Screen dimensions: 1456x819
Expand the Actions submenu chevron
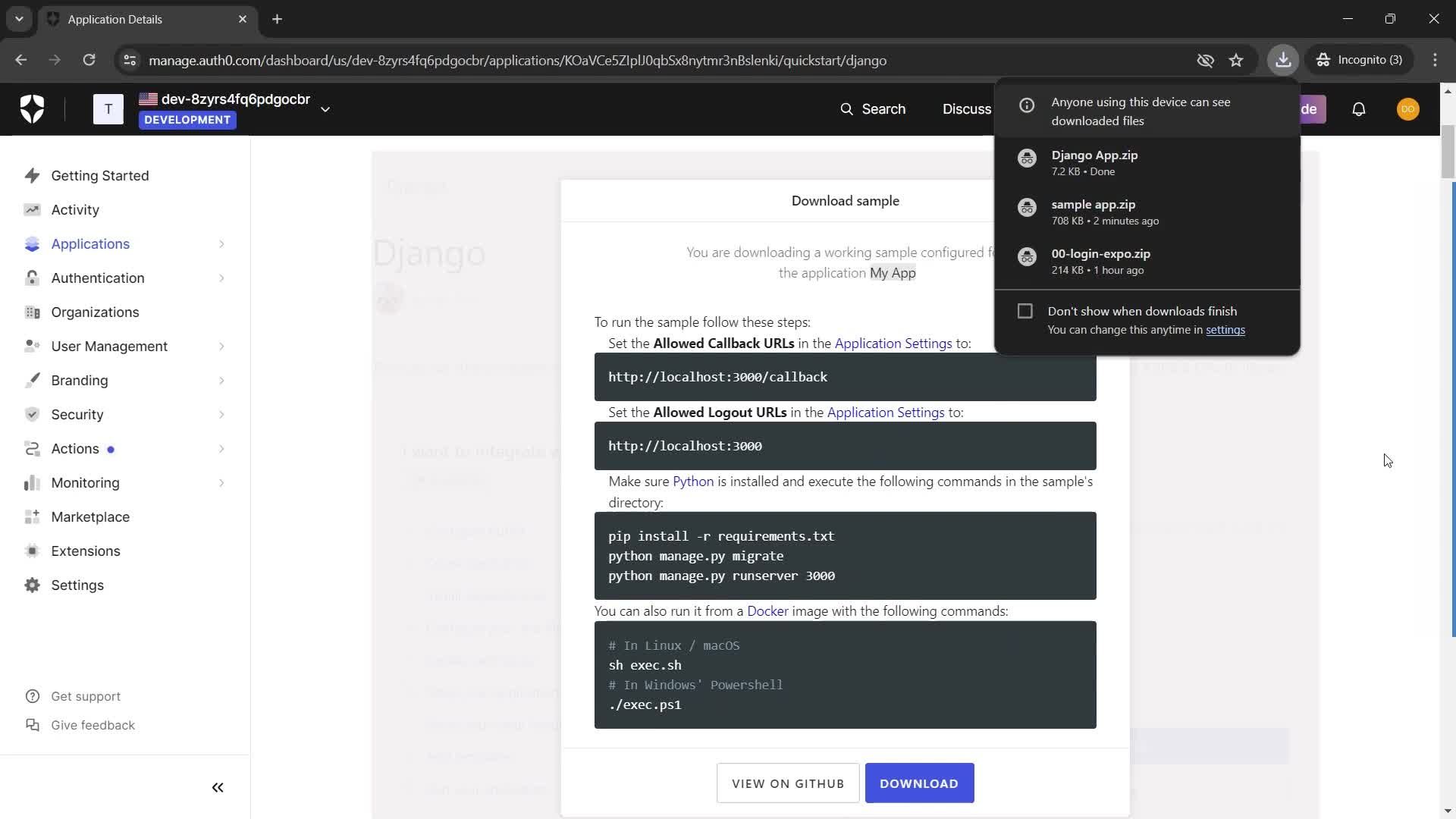click(221, 449)
